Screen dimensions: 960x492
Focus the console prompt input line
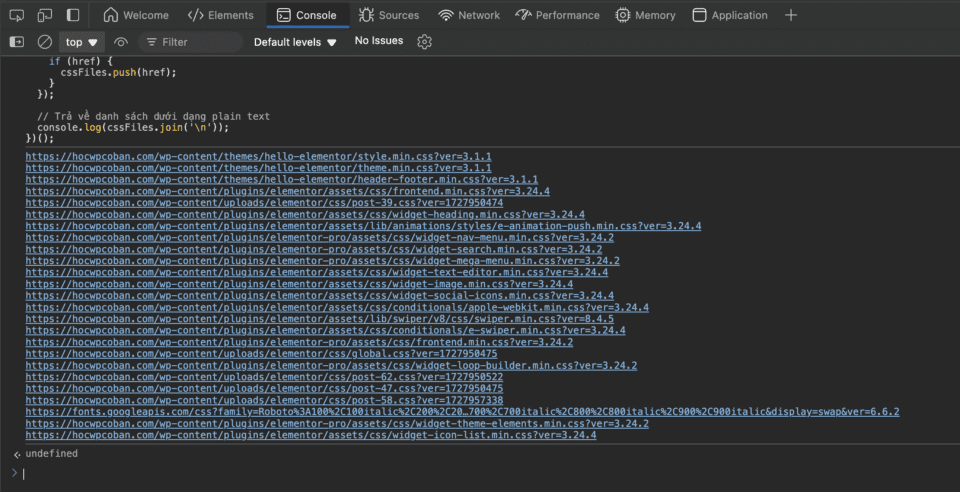click(x=400, y=473)
